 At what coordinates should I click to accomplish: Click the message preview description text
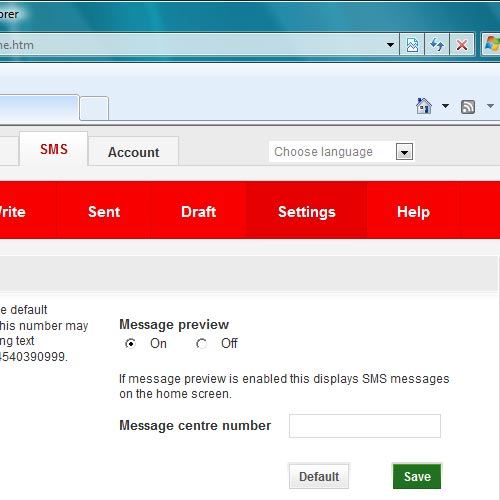284,386
